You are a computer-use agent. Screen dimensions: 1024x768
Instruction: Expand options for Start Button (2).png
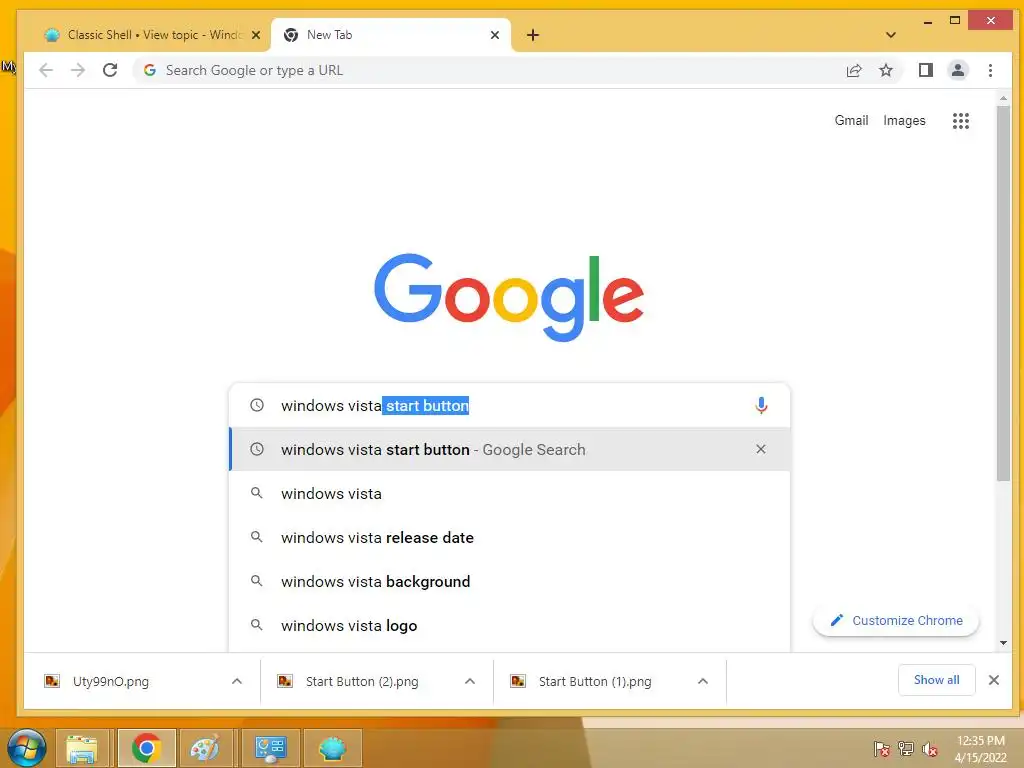[x=470, y=681]
